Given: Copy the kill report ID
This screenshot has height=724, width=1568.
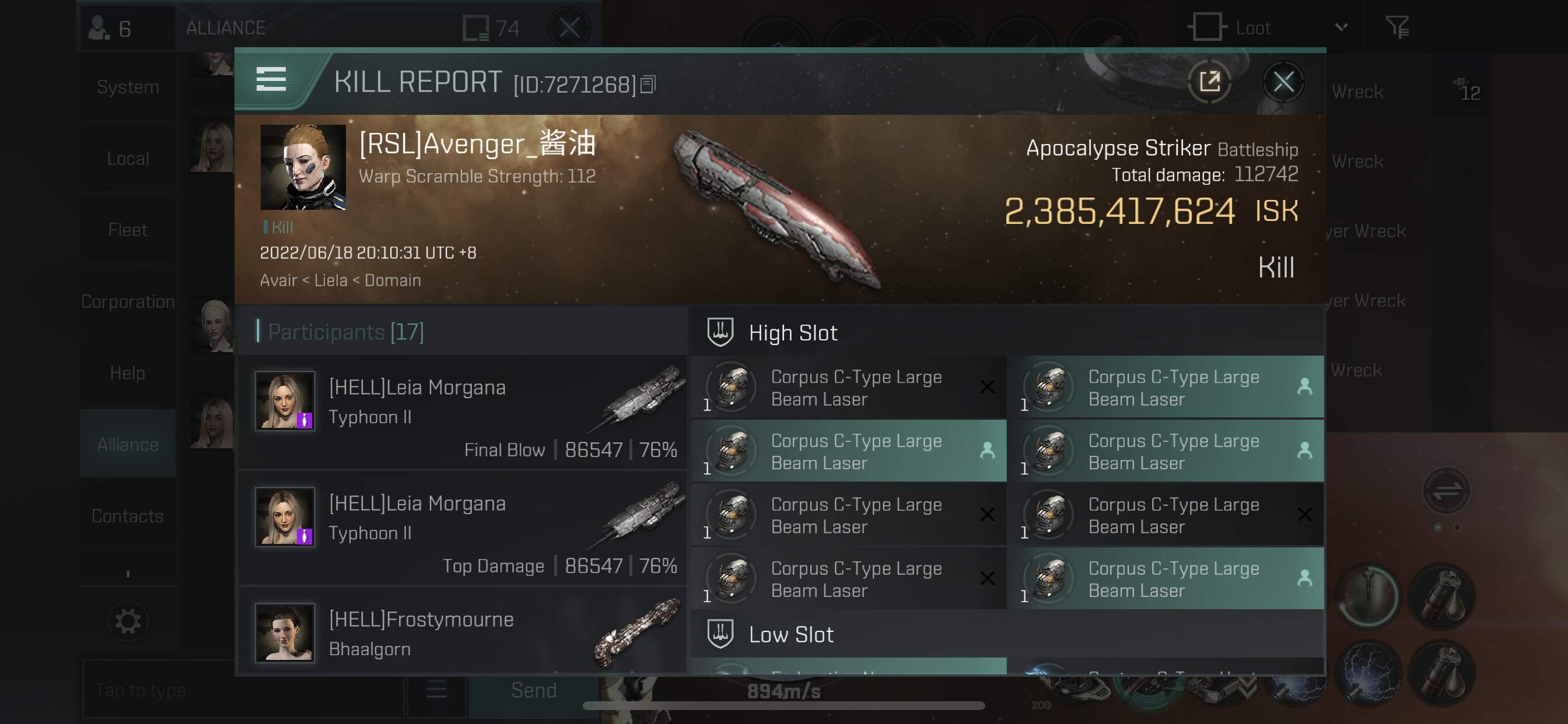Looking at the screenshot, I should coord(648,85).
